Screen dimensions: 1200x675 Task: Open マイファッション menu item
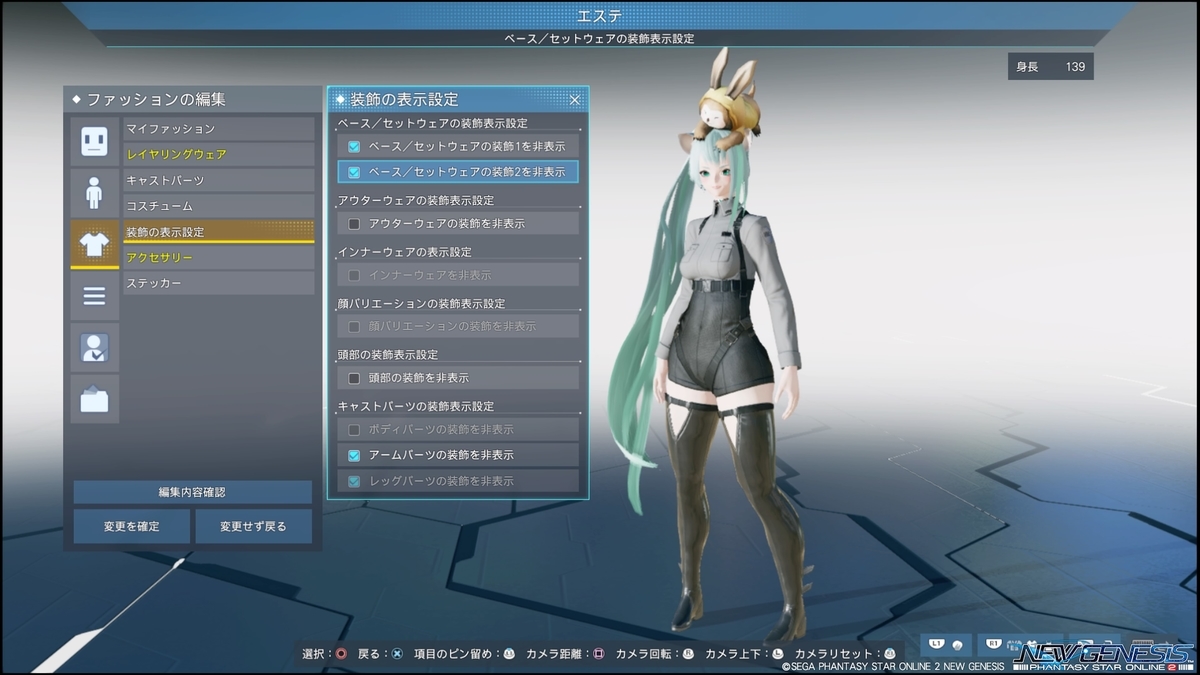click(219, 129)
